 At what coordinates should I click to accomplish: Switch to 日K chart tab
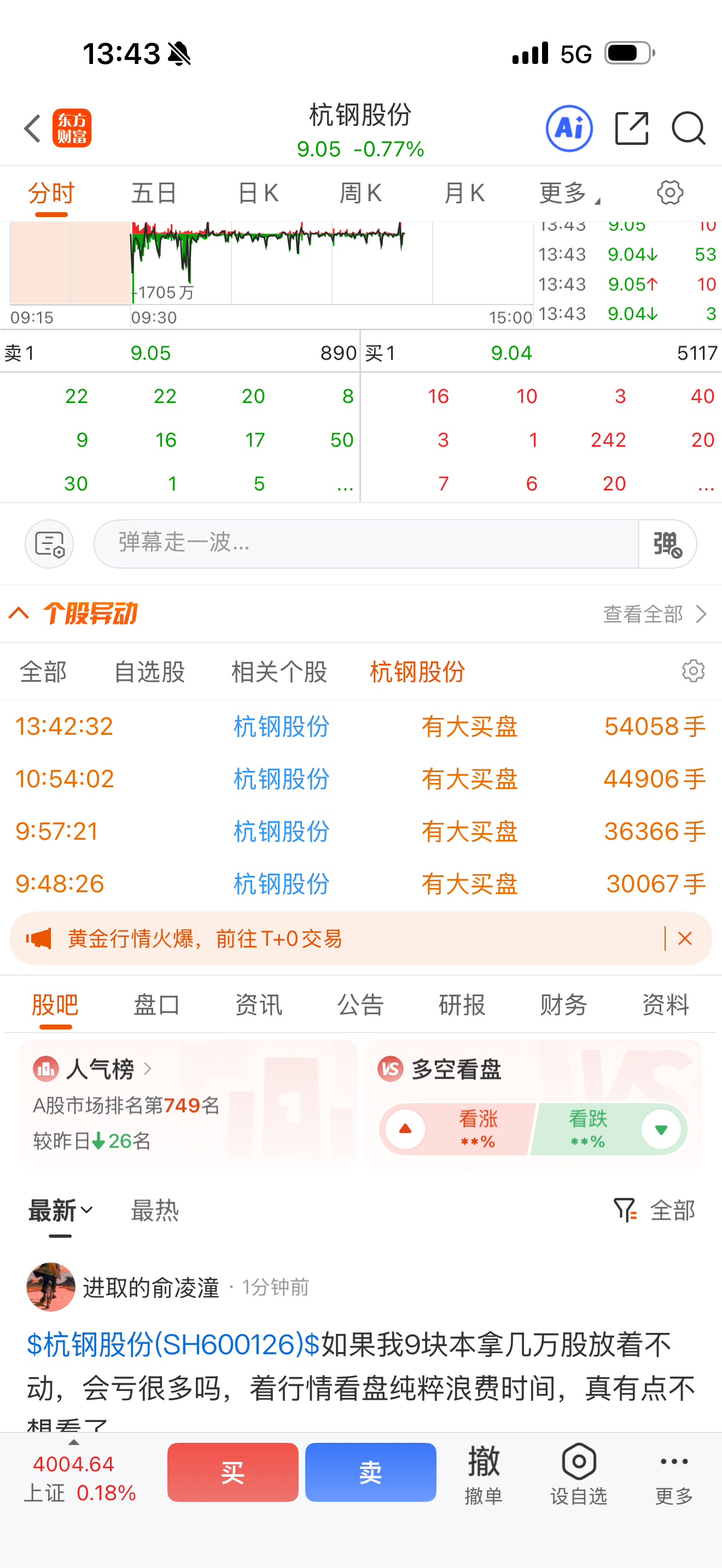258,194
